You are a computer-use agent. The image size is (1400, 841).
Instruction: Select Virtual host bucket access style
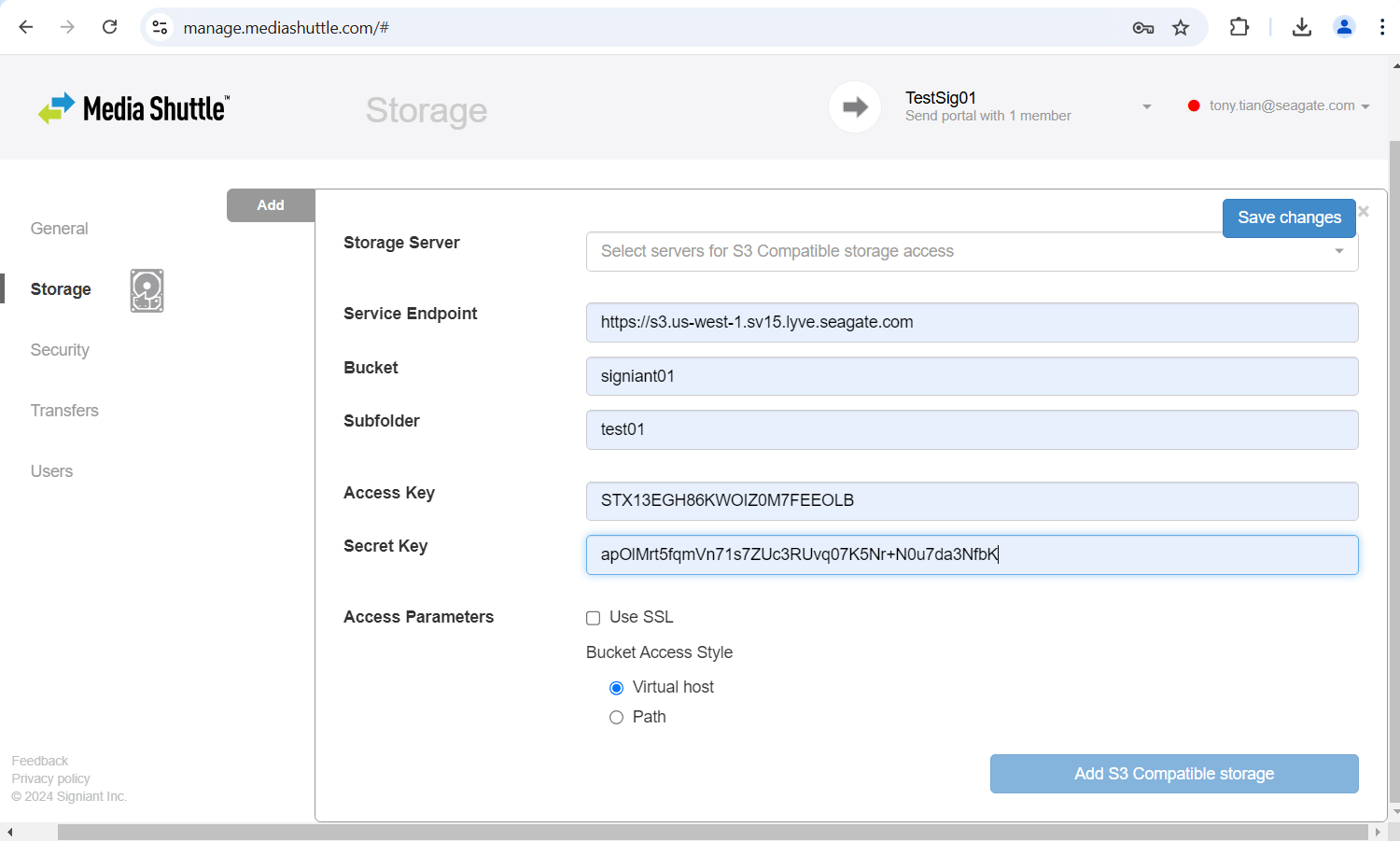(x=616, y=688)
